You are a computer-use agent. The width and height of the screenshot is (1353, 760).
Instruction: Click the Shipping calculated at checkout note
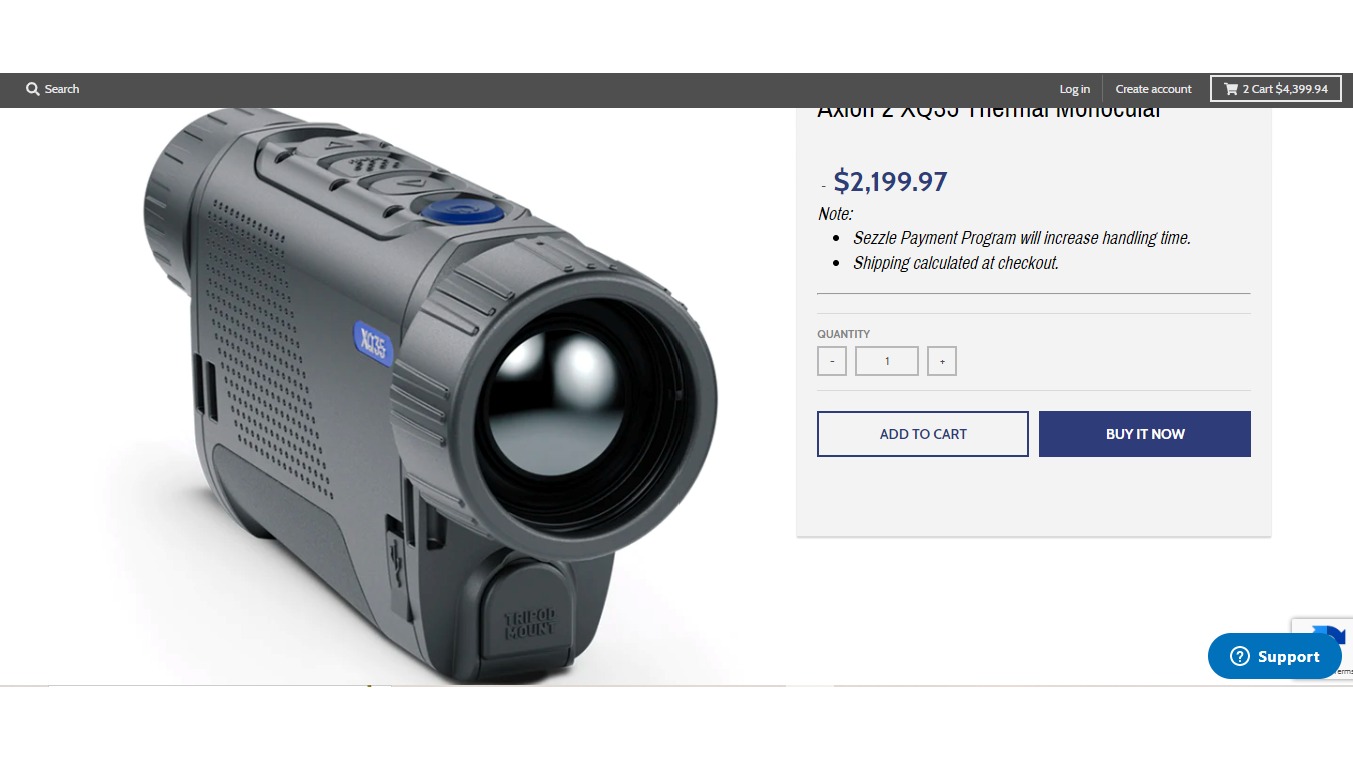tap(956, 263)
